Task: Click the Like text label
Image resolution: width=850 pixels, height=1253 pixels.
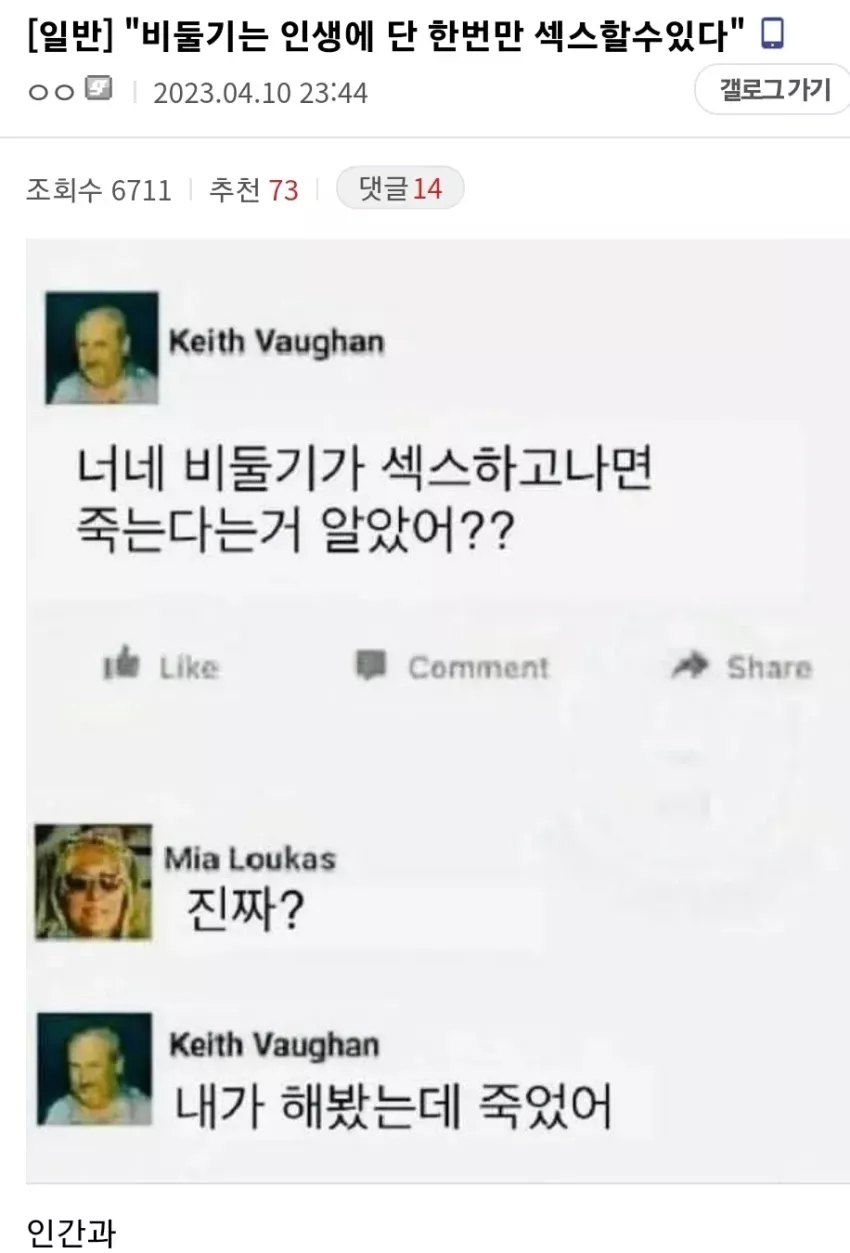Action: pyautogui.click(x=188, y=667)
